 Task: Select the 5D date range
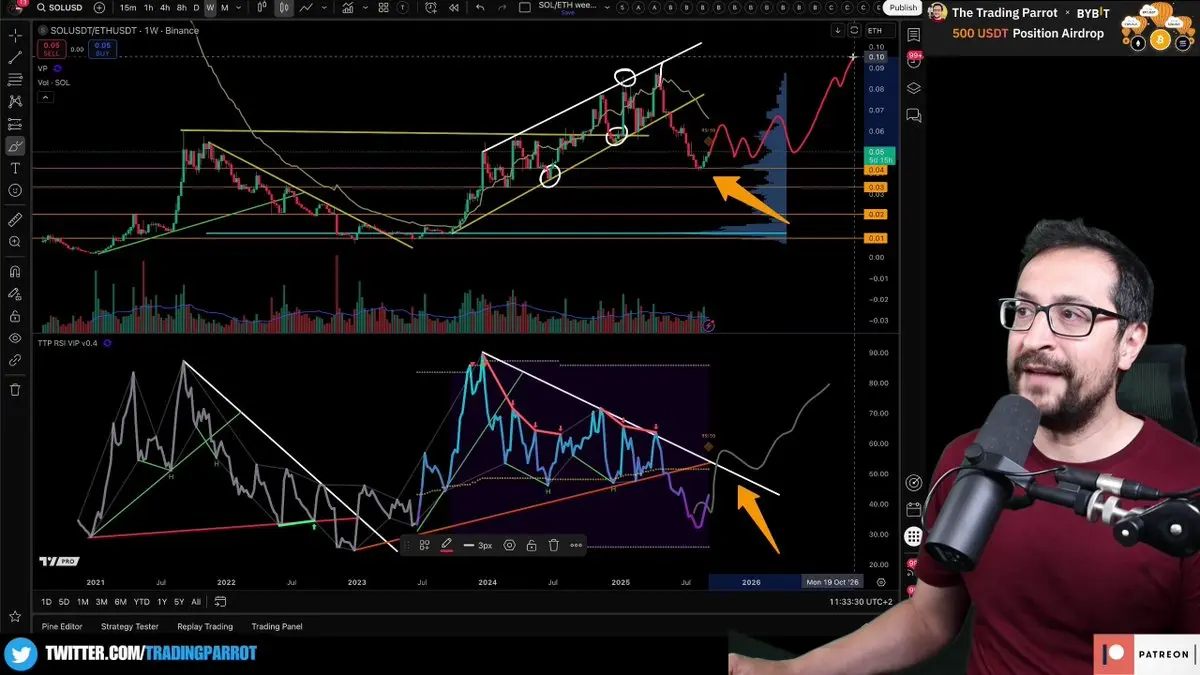coord(64,601)
